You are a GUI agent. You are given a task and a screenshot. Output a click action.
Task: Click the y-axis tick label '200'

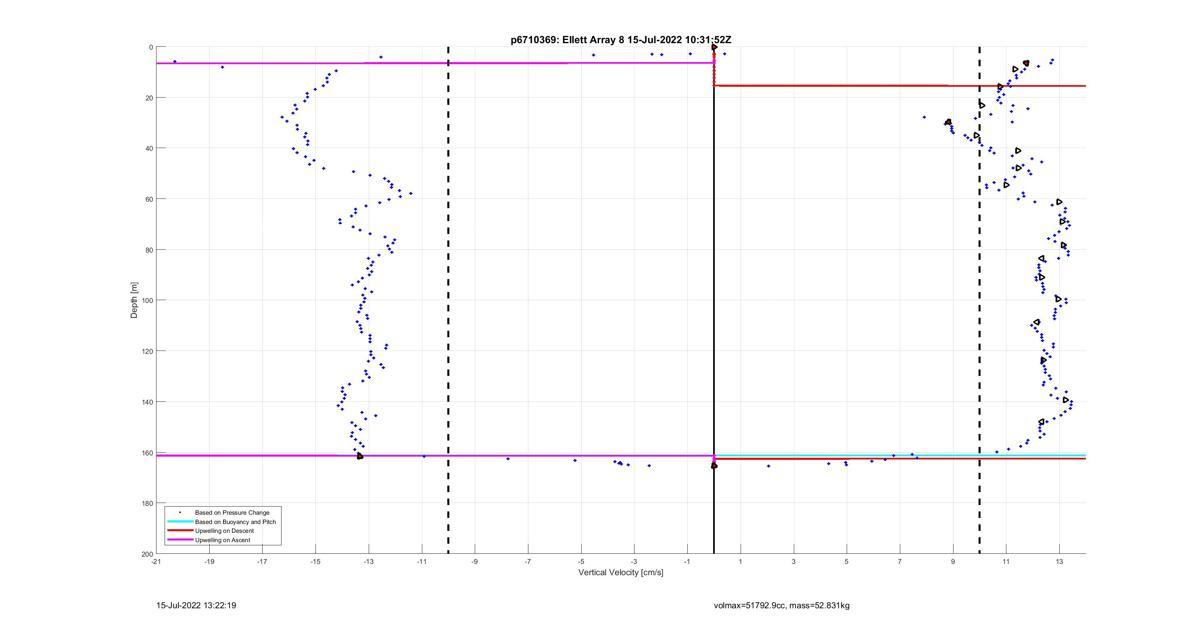point(146,554)
